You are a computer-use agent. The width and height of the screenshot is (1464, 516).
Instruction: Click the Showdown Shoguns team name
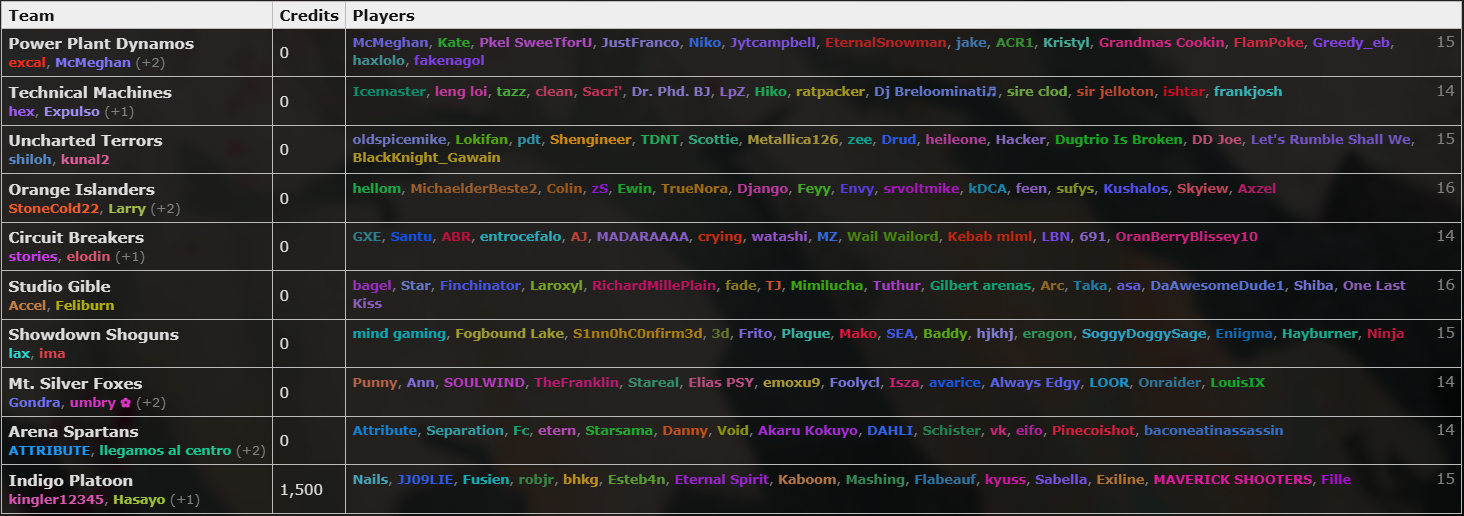[x=93, y=335]
